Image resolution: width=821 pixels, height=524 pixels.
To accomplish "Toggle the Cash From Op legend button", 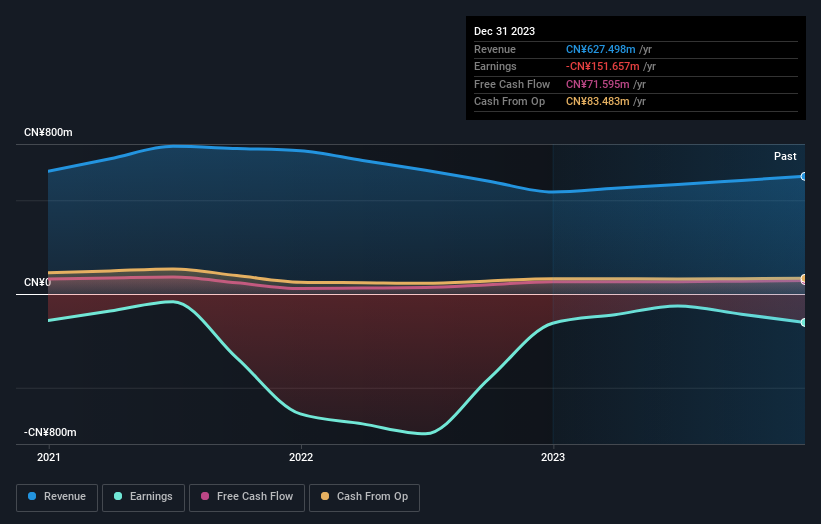I will coord(364,497).
